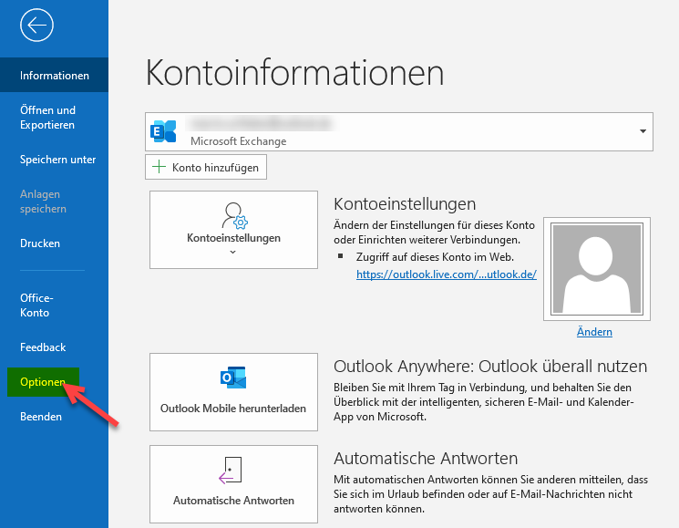This screenshot has height=528, width=679.
Task: Click the Kontoeinstellungen person-gear icon
Action: point(234,215)
